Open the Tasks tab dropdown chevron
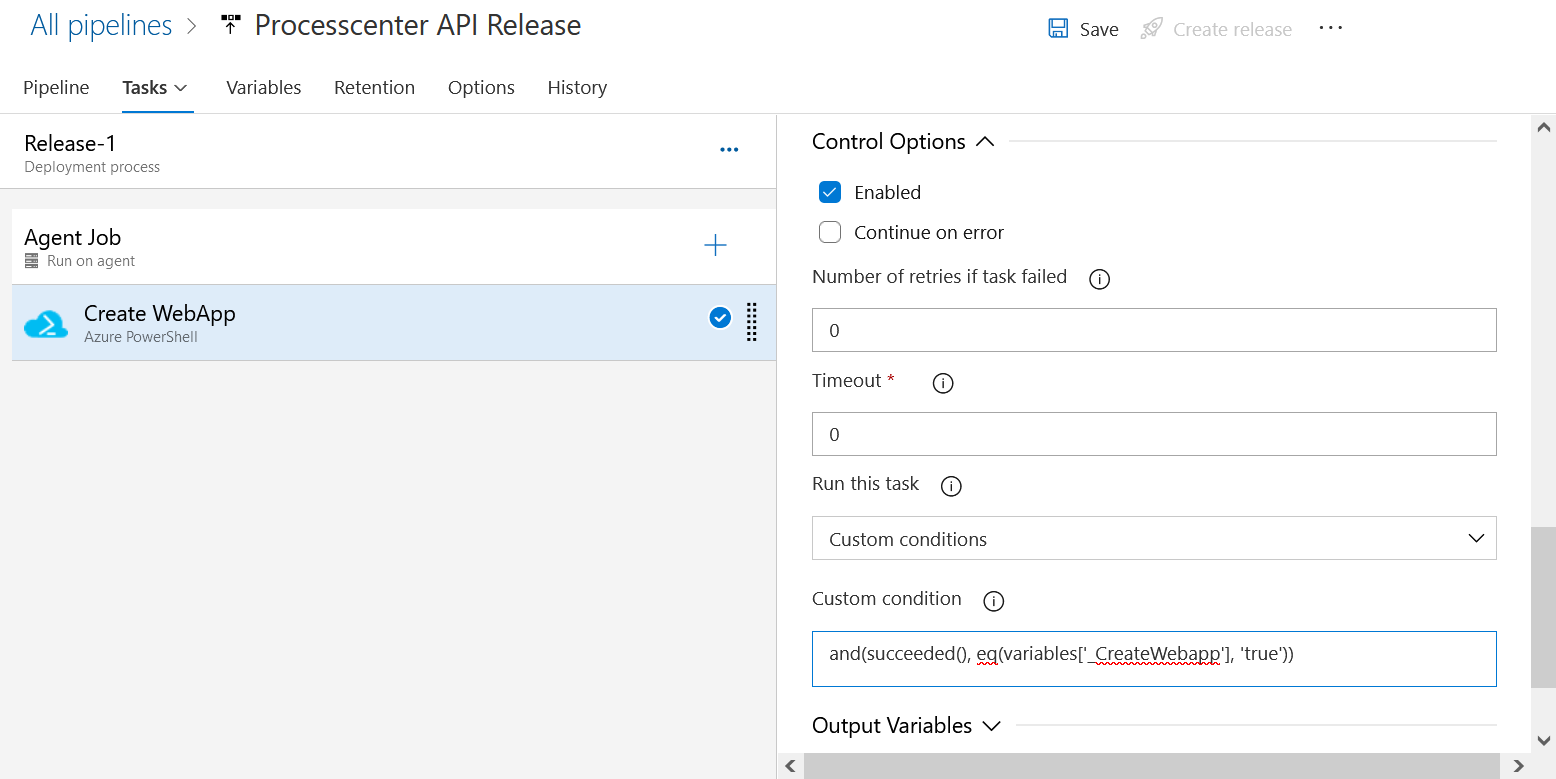This screenshot has width=1556, height=779. [181, 88]
